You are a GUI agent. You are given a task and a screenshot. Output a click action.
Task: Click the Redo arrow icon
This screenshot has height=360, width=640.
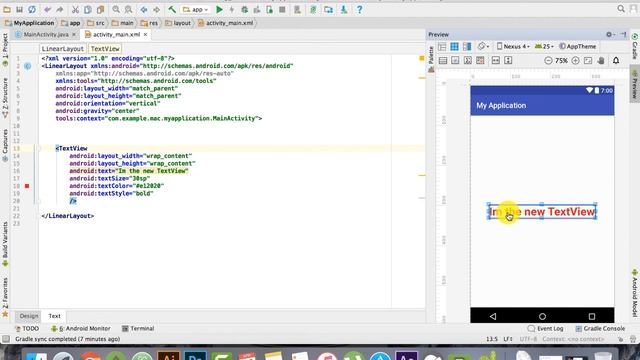click(60, 9)
